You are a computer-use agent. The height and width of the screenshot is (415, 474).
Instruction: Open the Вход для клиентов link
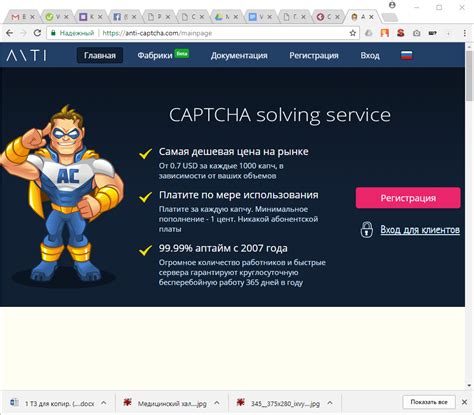point(420,230)
